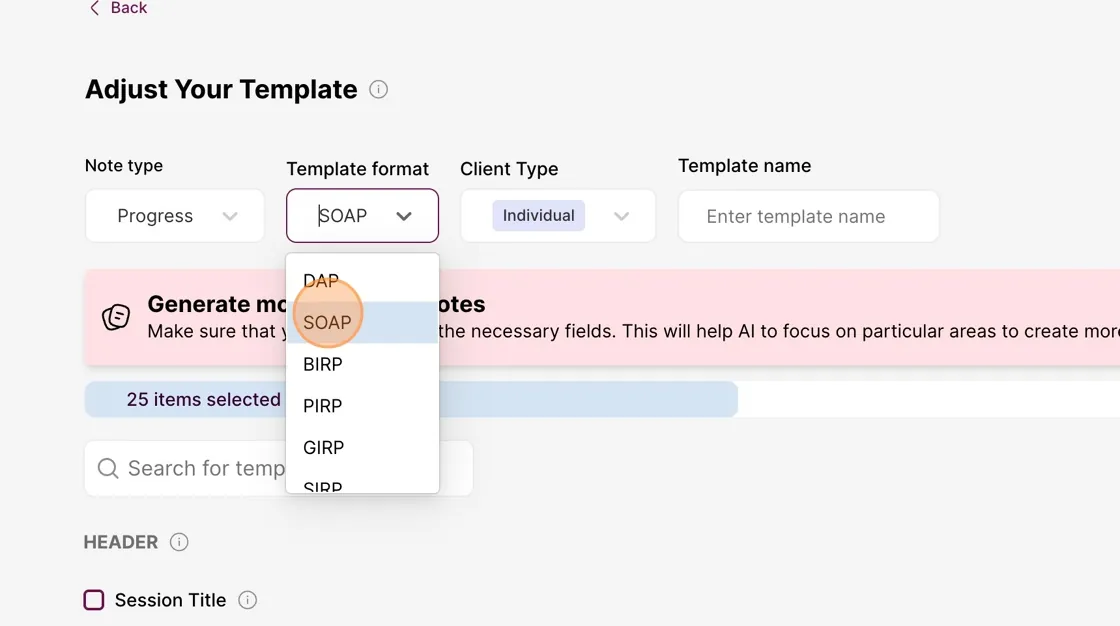Click the magnifying glass search icon

pos(108,468)
